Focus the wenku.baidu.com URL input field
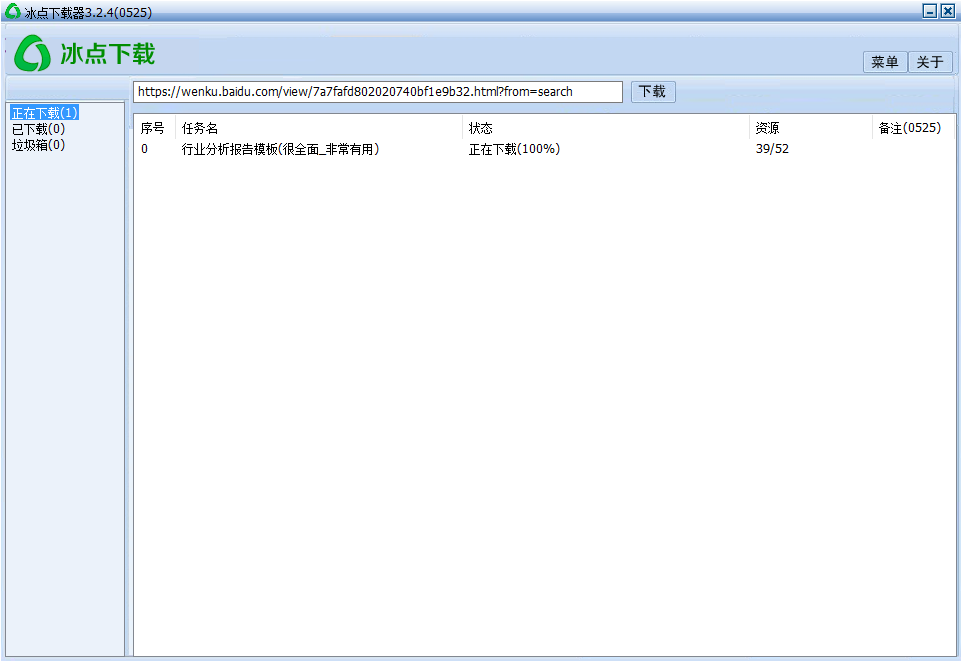The image size is (962, 662). click(377, 92)
